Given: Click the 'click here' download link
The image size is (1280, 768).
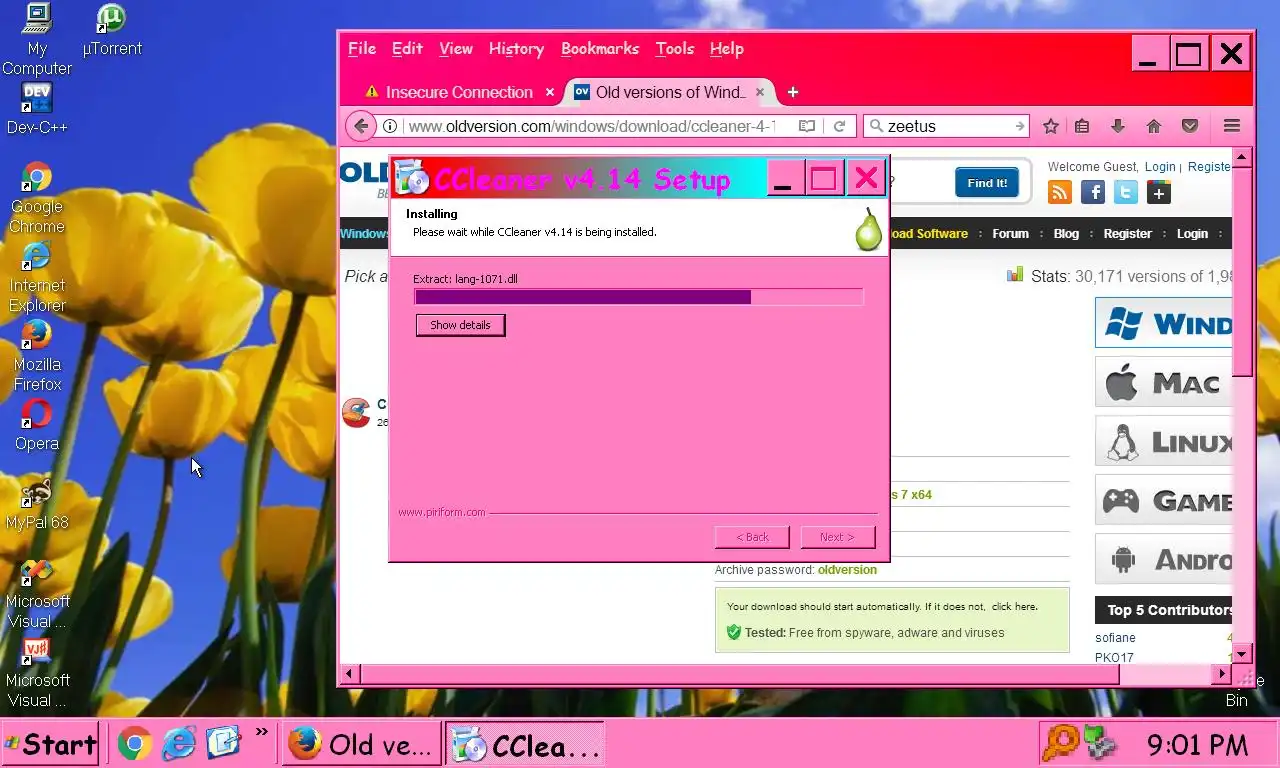Looking at the screenshot, I should (x=1014, y=606).
